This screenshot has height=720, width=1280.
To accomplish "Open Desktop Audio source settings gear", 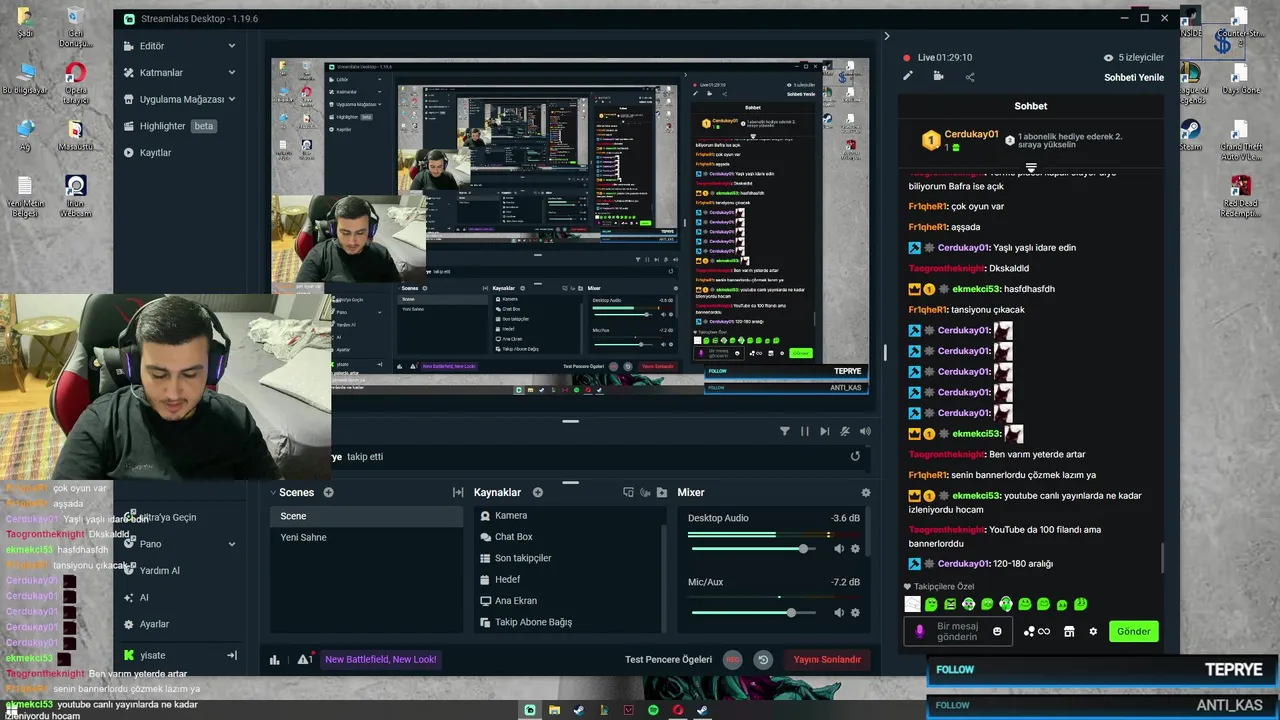I will coord(855,549).
